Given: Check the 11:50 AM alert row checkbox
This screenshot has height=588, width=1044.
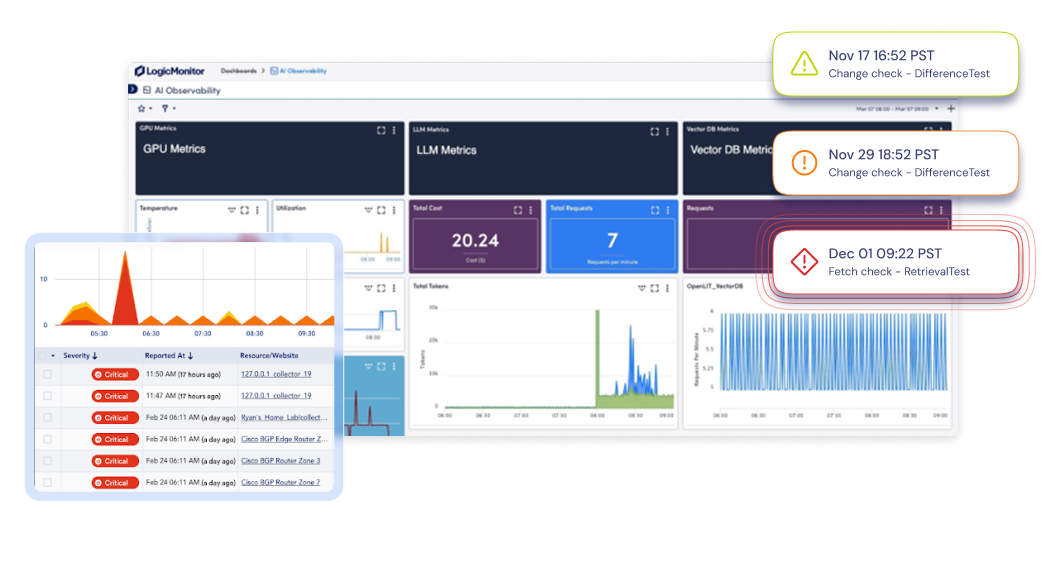Looking at the screenshot, I should [x=47, y=374].
